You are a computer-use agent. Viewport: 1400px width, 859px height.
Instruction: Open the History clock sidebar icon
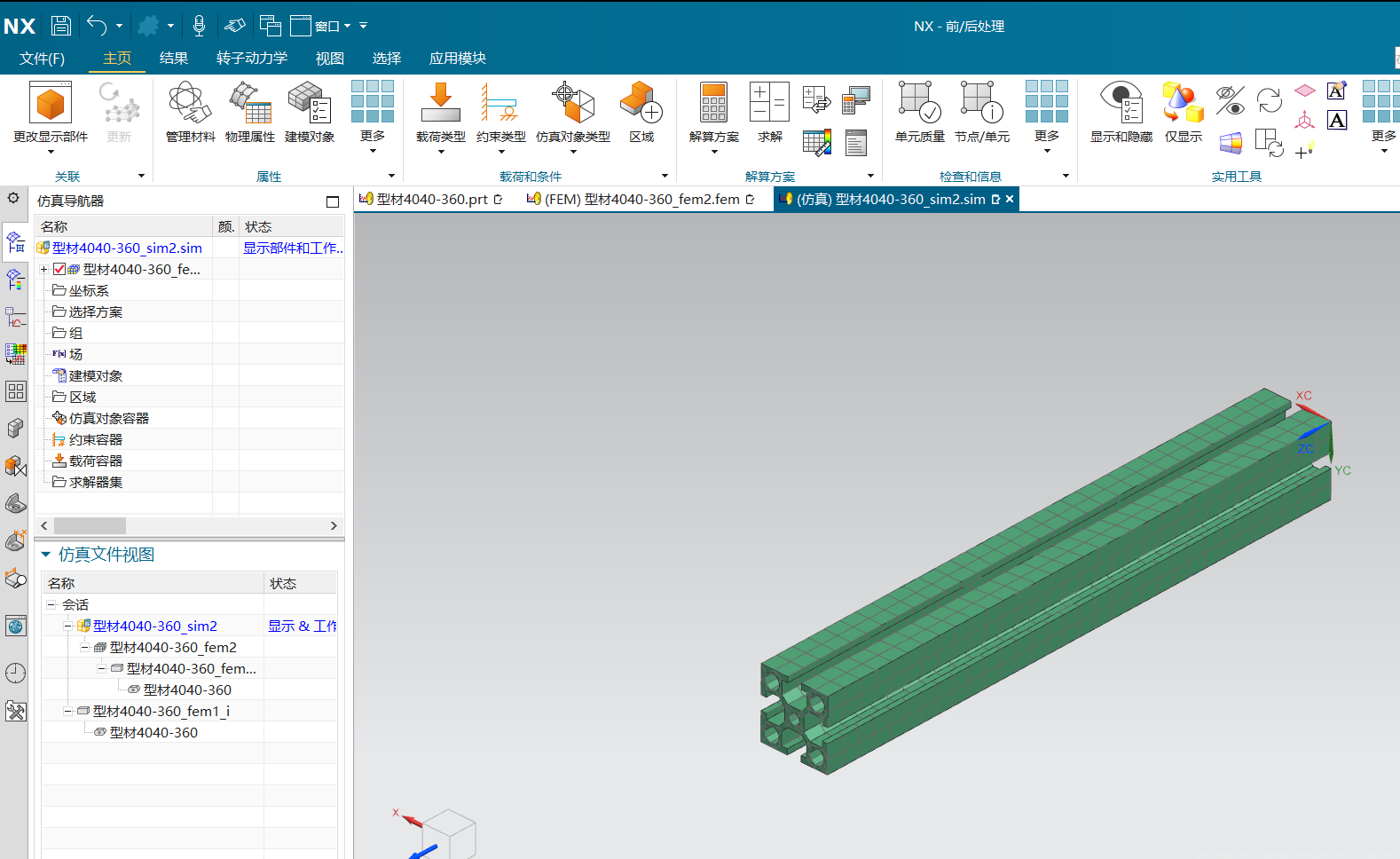pyautogui.click(x=15, y=674)
